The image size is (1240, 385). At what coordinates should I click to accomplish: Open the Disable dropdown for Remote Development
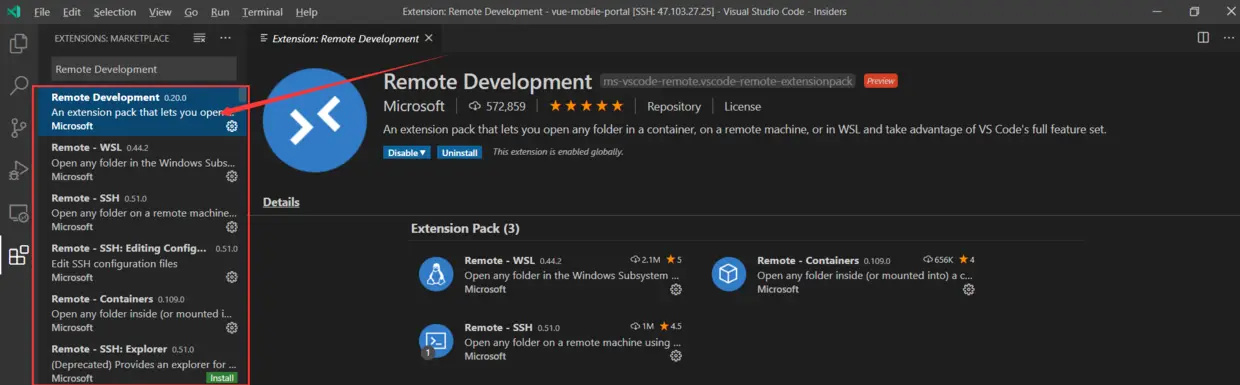pos(406,152)
